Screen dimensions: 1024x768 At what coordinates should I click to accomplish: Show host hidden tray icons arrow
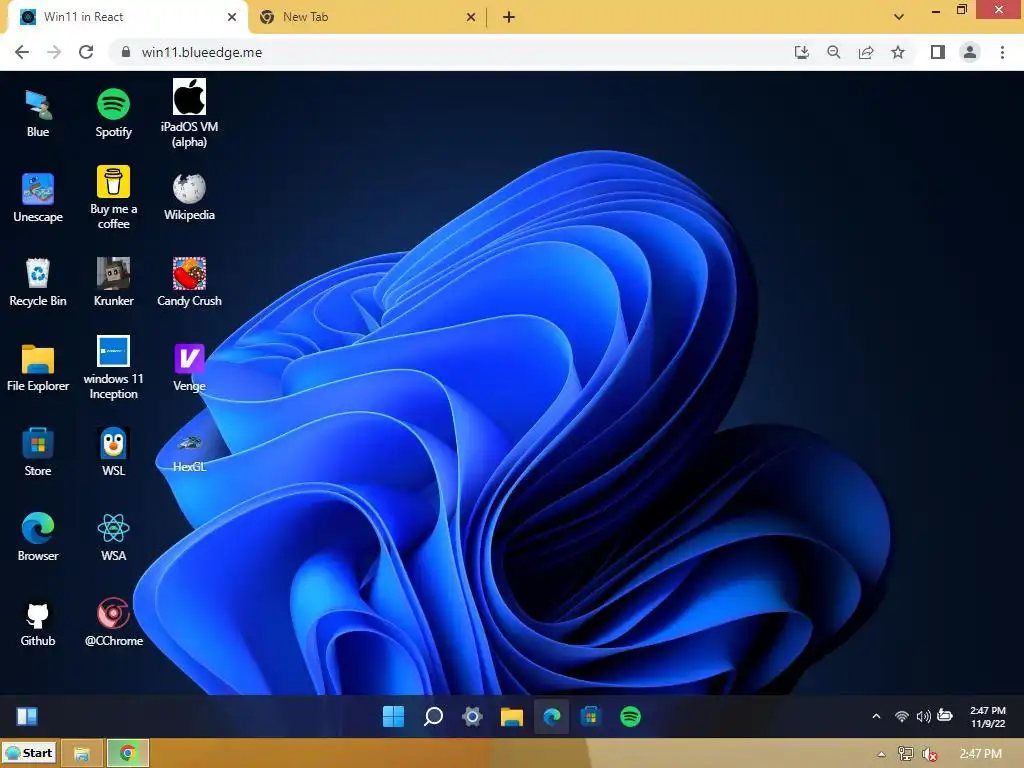pyautogui.click(x=882, y=754)
